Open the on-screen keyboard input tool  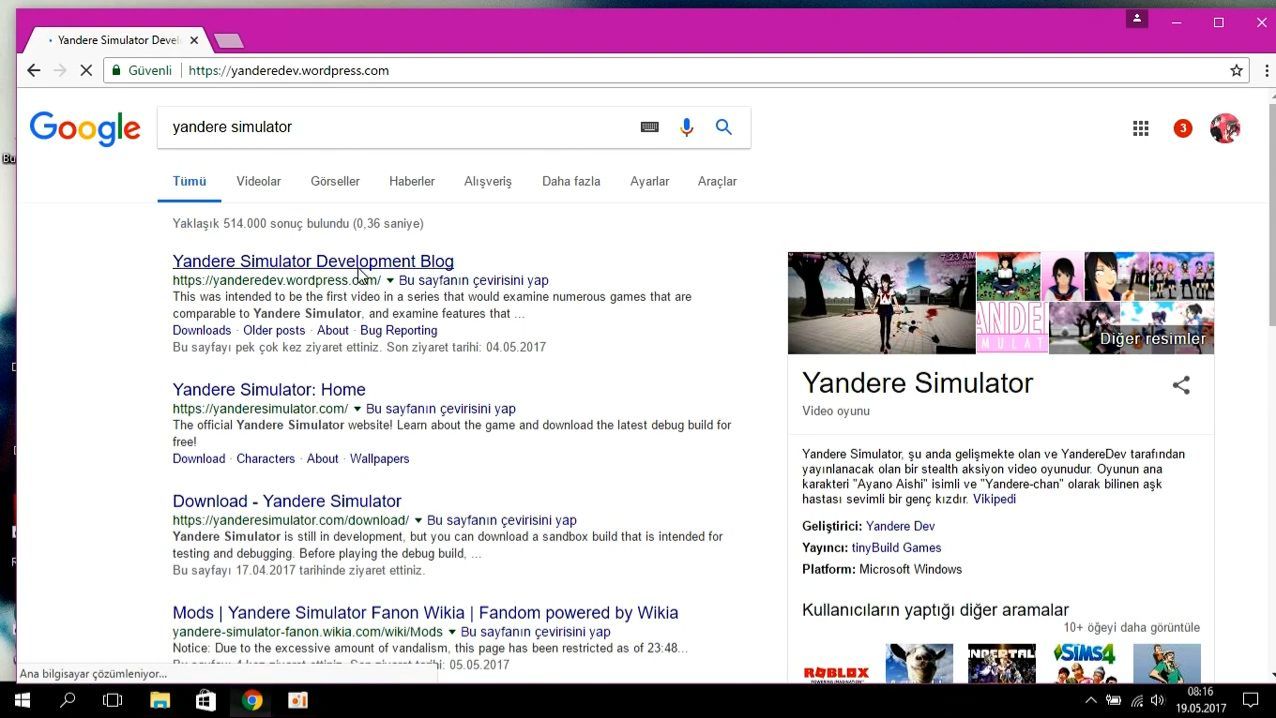tap(650, 127)
